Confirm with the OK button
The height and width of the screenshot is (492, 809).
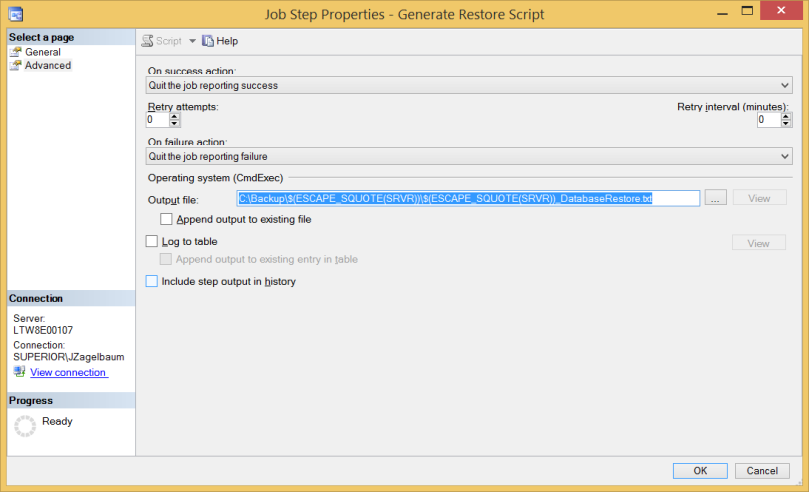[x=700, y=471]
